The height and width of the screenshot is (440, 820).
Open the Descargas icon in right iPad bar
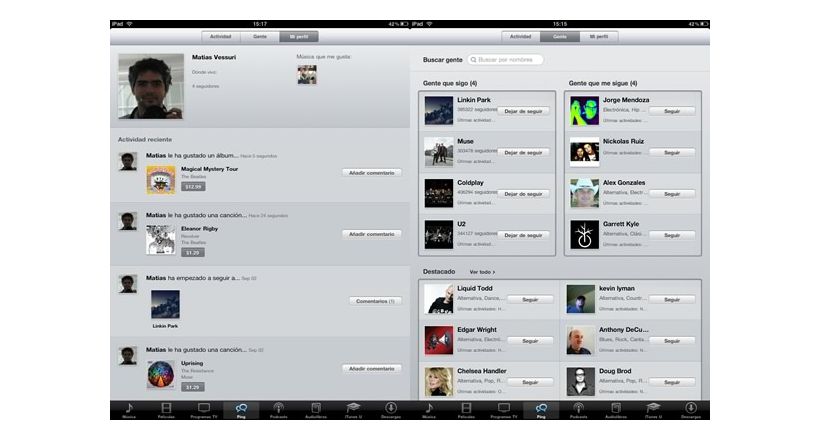[x=691, y=410]
